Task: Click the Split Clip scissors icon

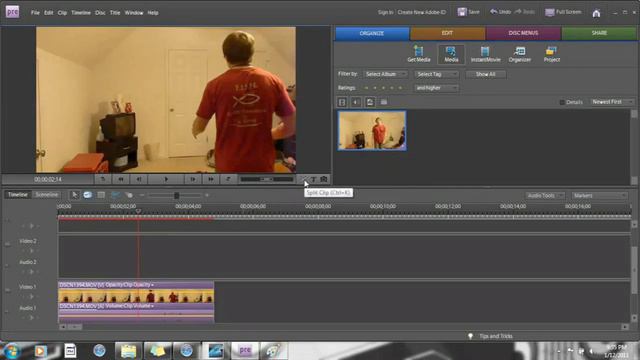Action: 304,179
